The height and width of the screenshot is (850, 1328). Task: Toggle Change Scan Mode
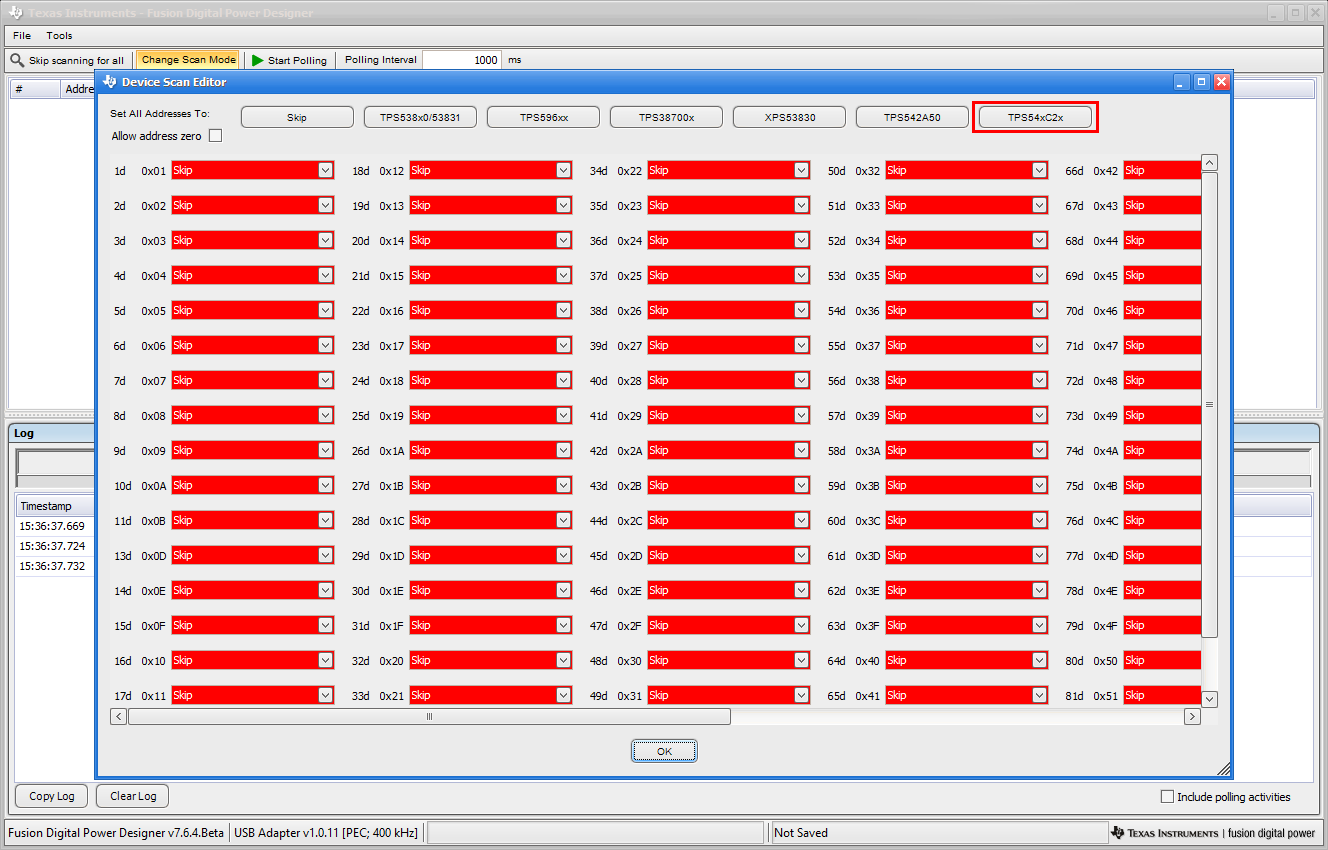(x=187, y=60)
